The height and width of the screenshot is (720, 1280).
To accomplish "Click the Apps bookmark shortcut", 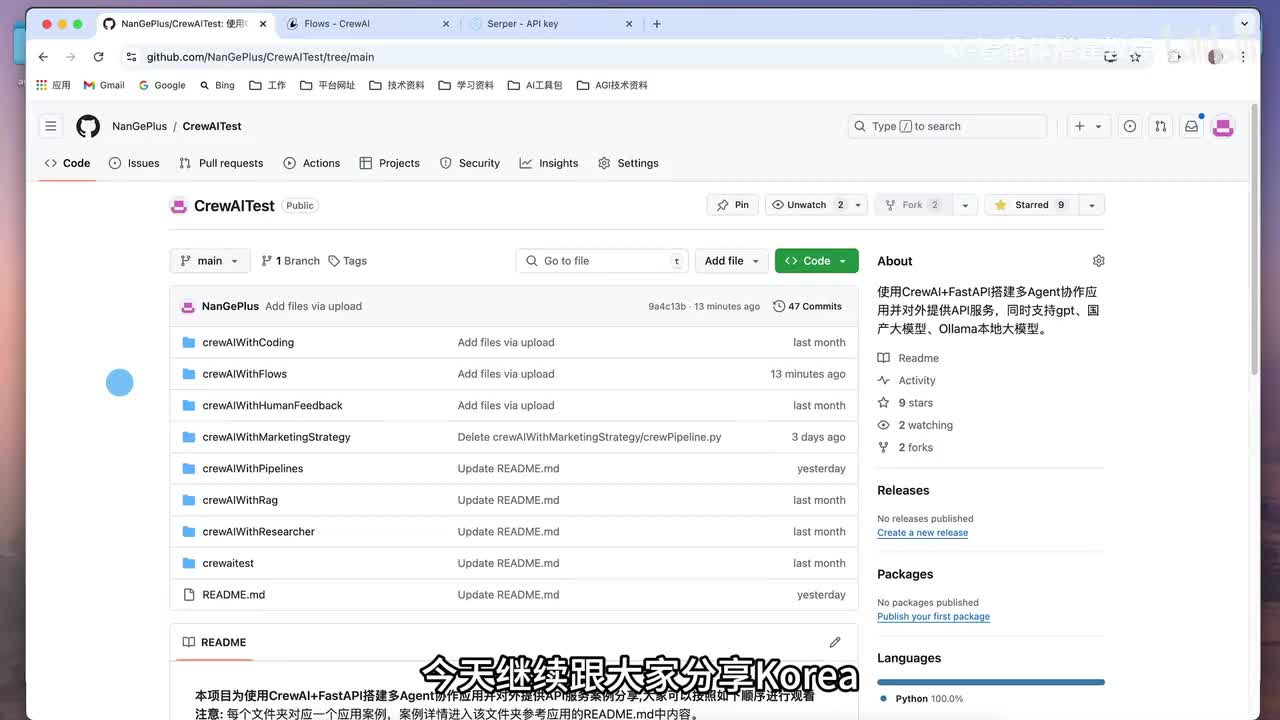I will coord(53,85).
